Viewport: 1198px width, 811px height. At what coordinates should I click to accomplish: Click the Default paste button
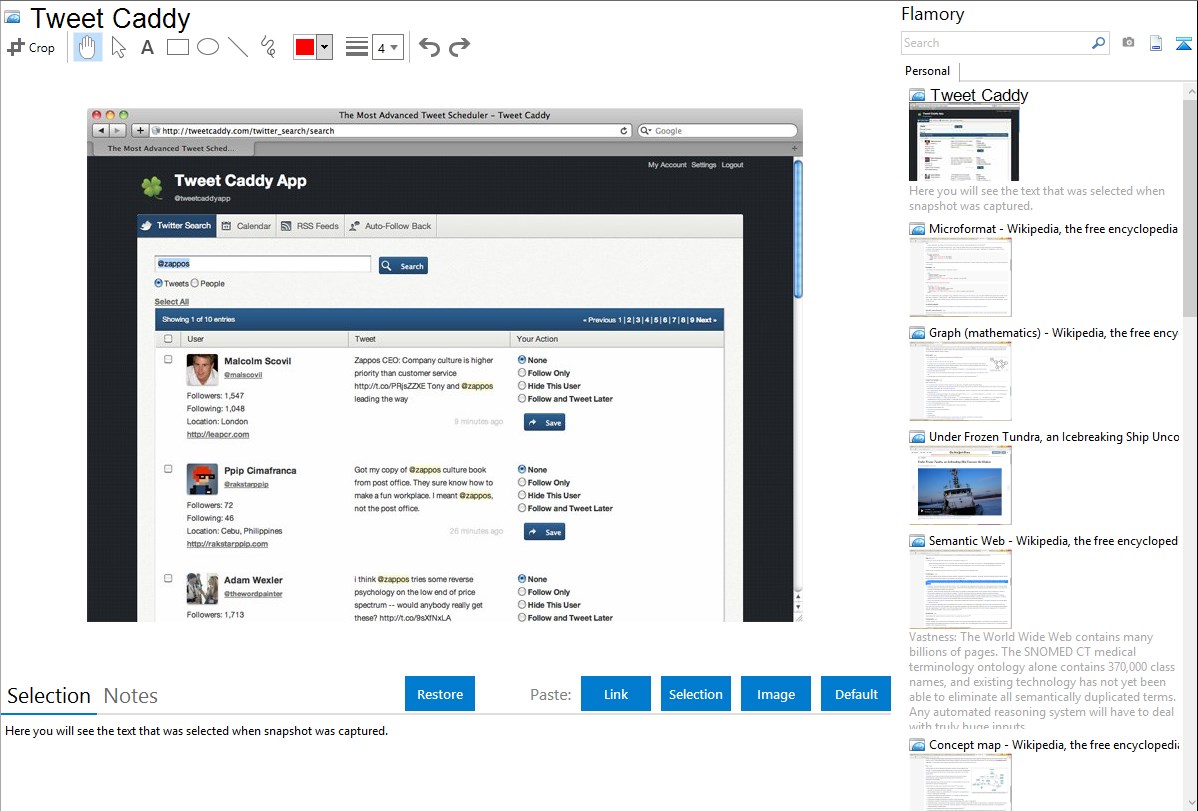[856, 693]
